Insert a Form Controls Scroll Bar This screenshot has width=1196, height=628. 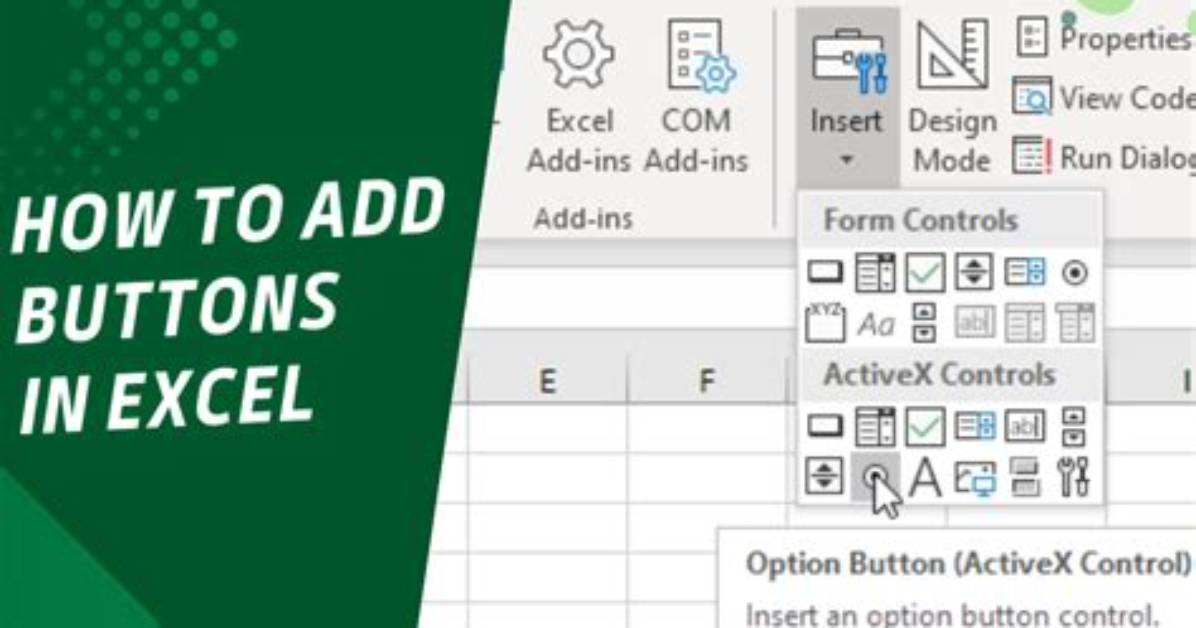click(924, 323)
